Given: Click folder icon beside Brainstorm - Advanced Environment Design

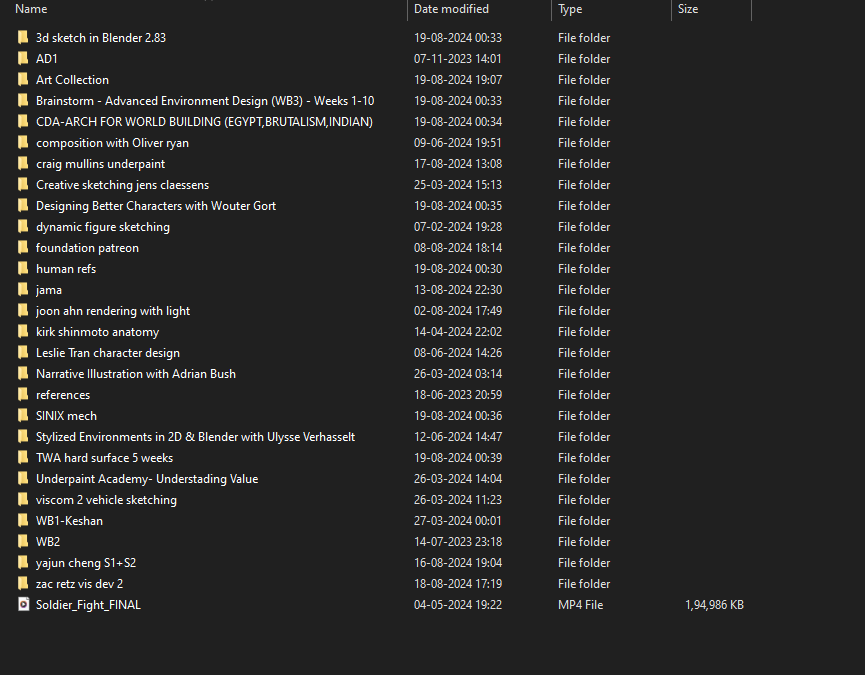Looking at the screenshot, I should point(23,100).
